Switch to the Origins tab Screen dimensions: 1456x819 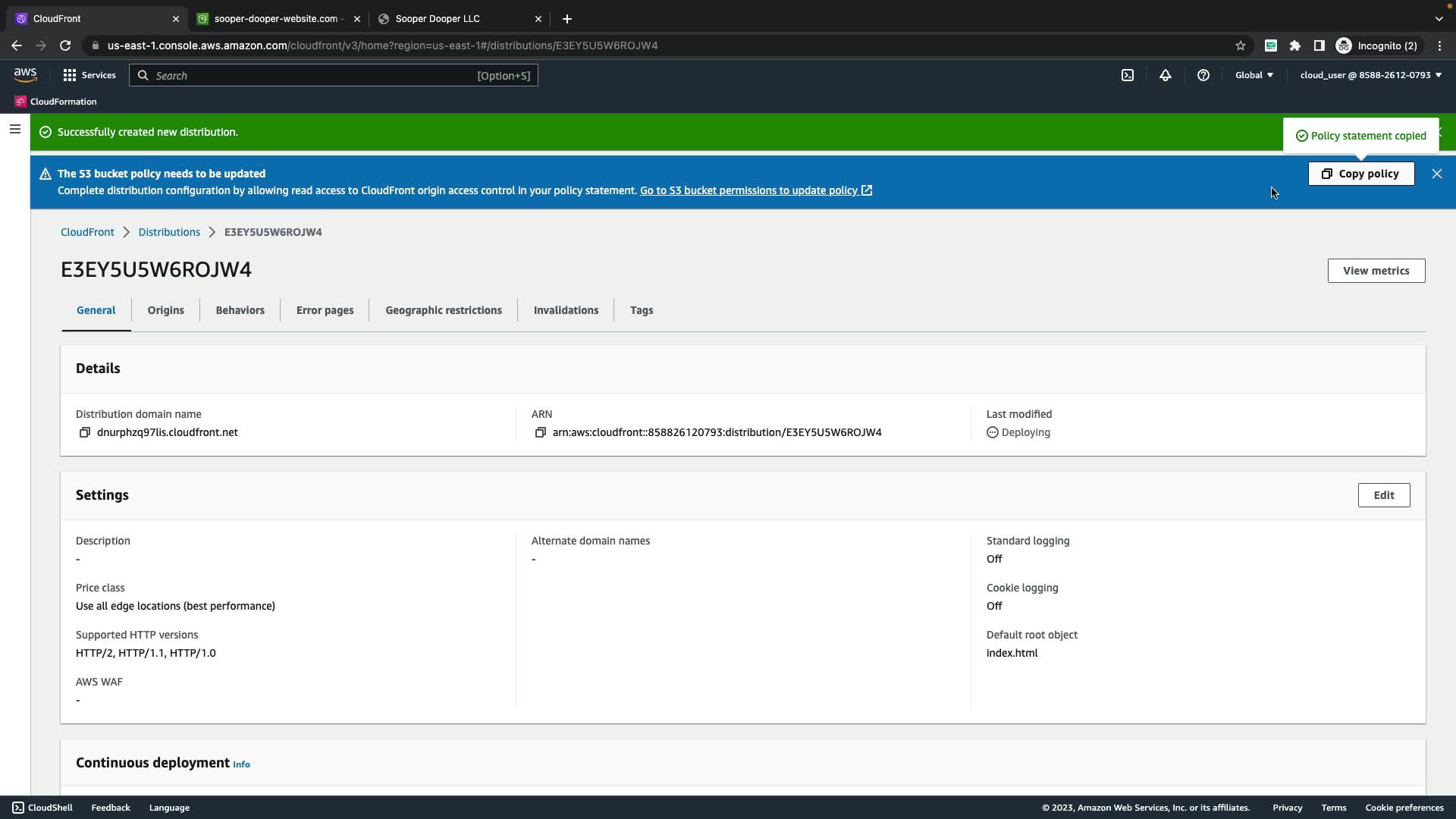(x=165, y=310)
